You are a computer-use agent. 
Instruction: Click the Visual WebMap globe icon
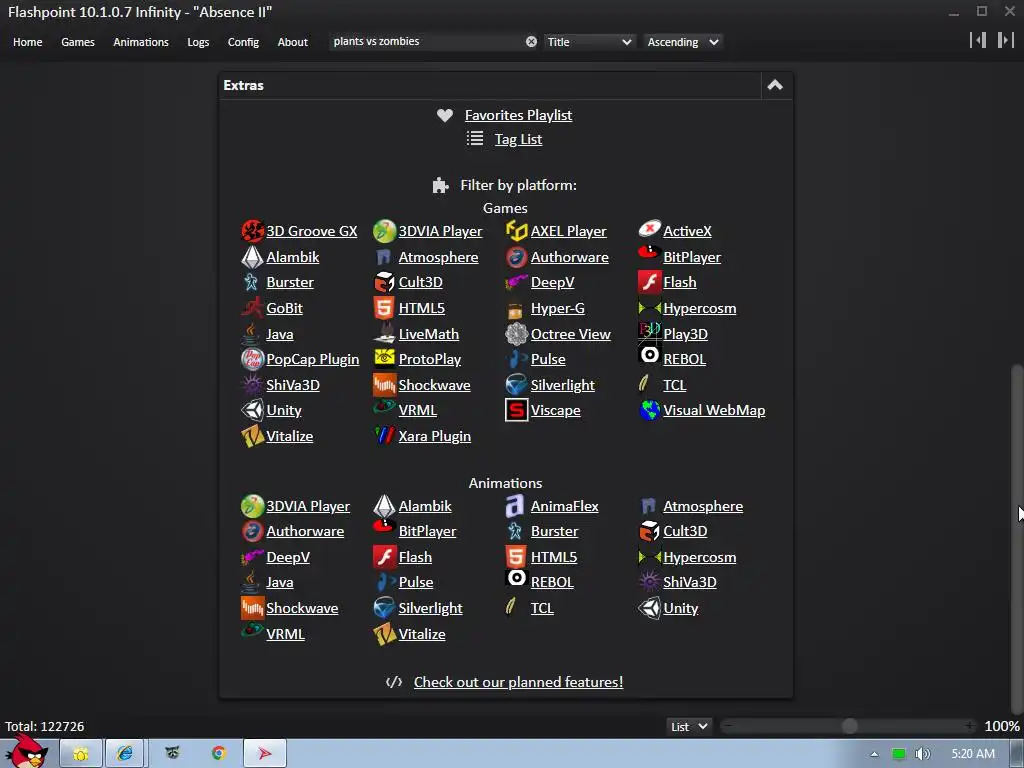(649, 410)
